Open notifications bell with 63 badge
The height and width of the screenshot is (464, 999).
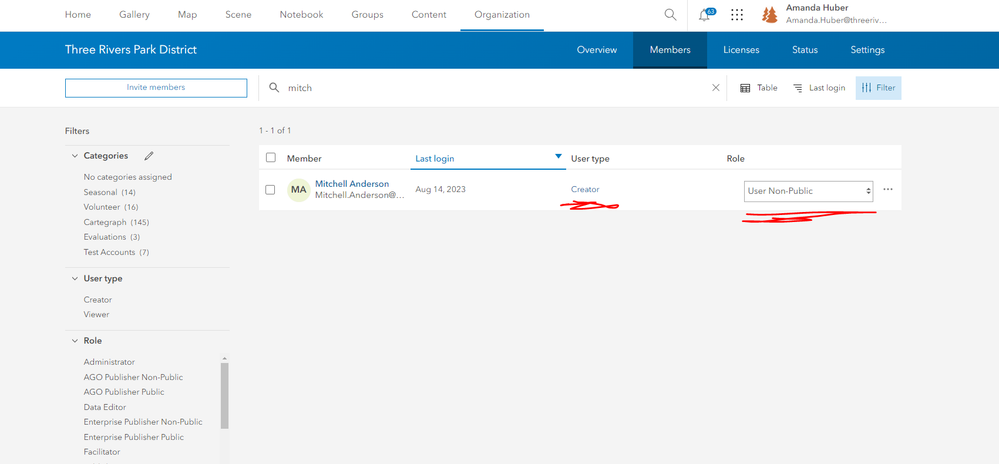pyautogui.click(x=705, y=15)
